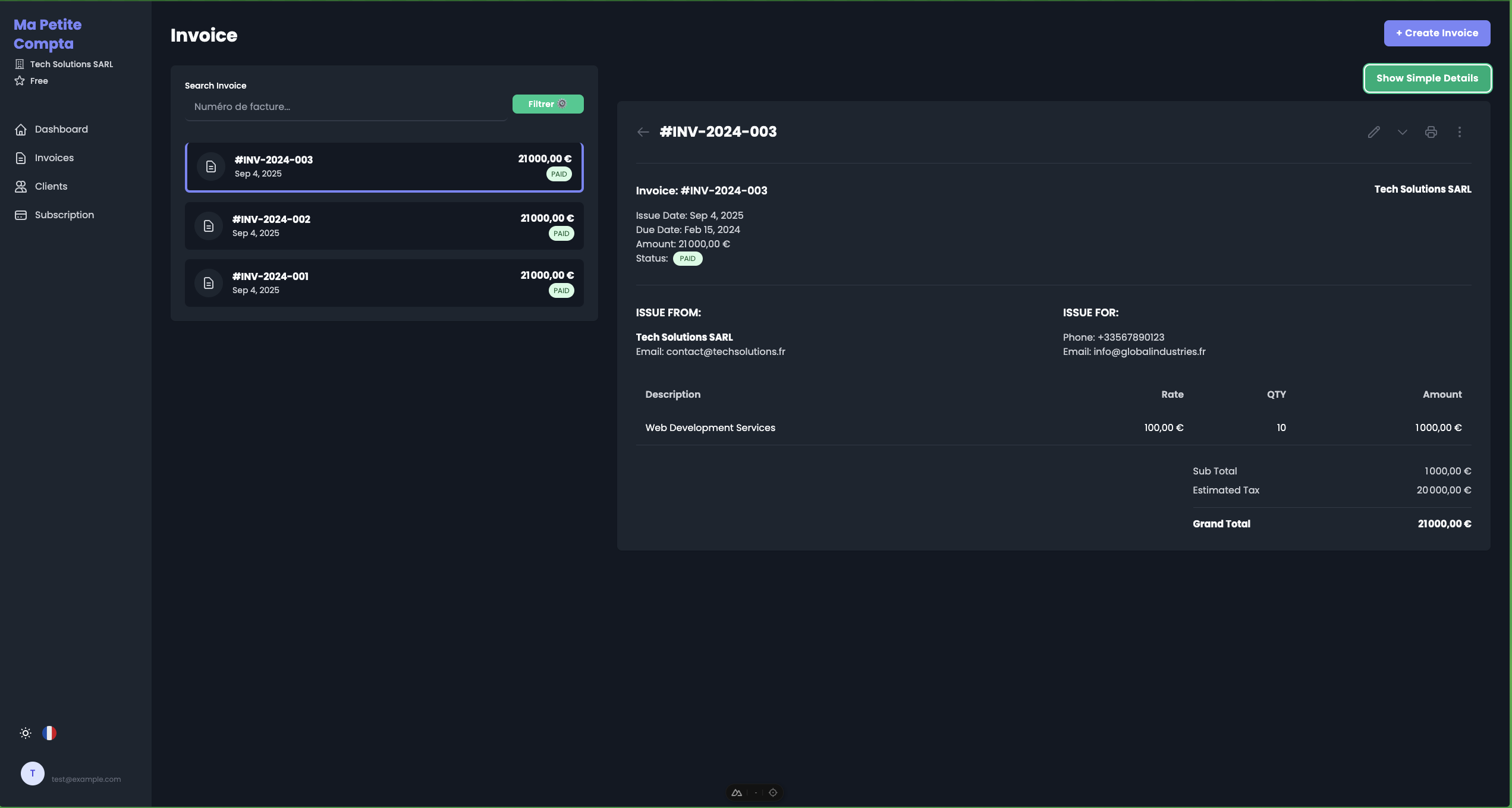Open the Filtrer options
The width and height of the screenshot is (1512, 808).
(x=548, y=104)
